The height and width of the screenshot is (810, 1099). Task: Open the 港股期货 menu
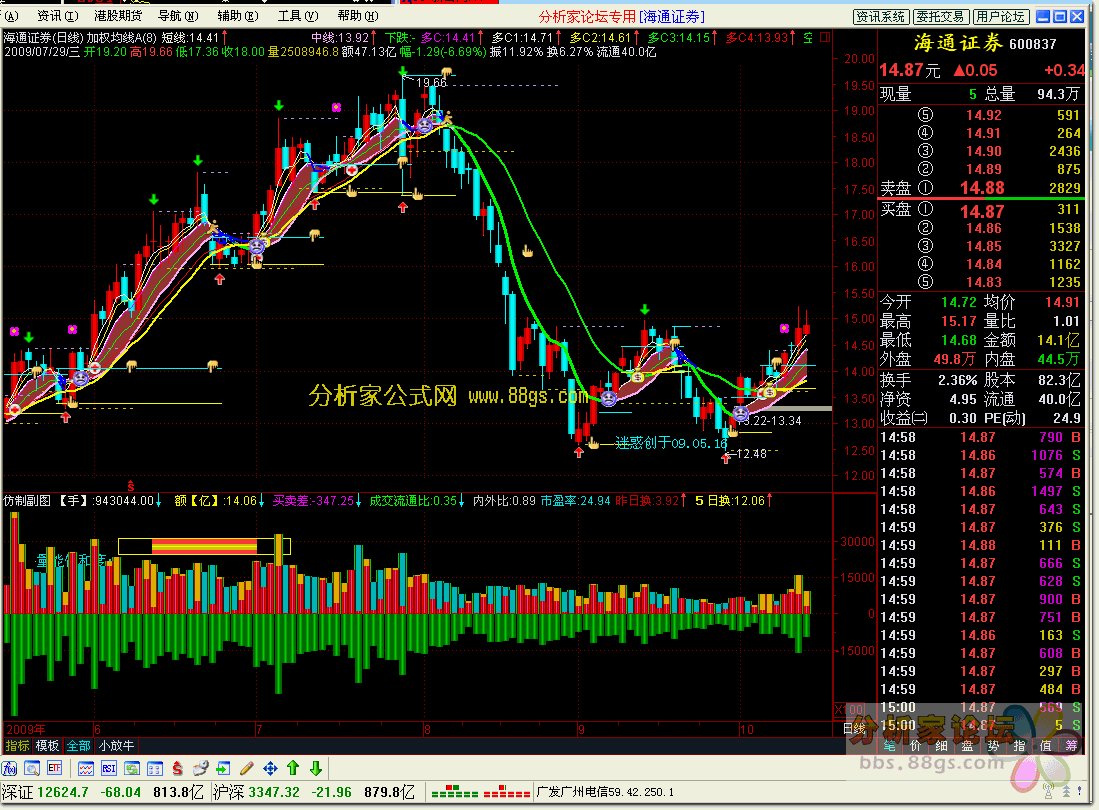pyautogui.click(x=118, y=15)
